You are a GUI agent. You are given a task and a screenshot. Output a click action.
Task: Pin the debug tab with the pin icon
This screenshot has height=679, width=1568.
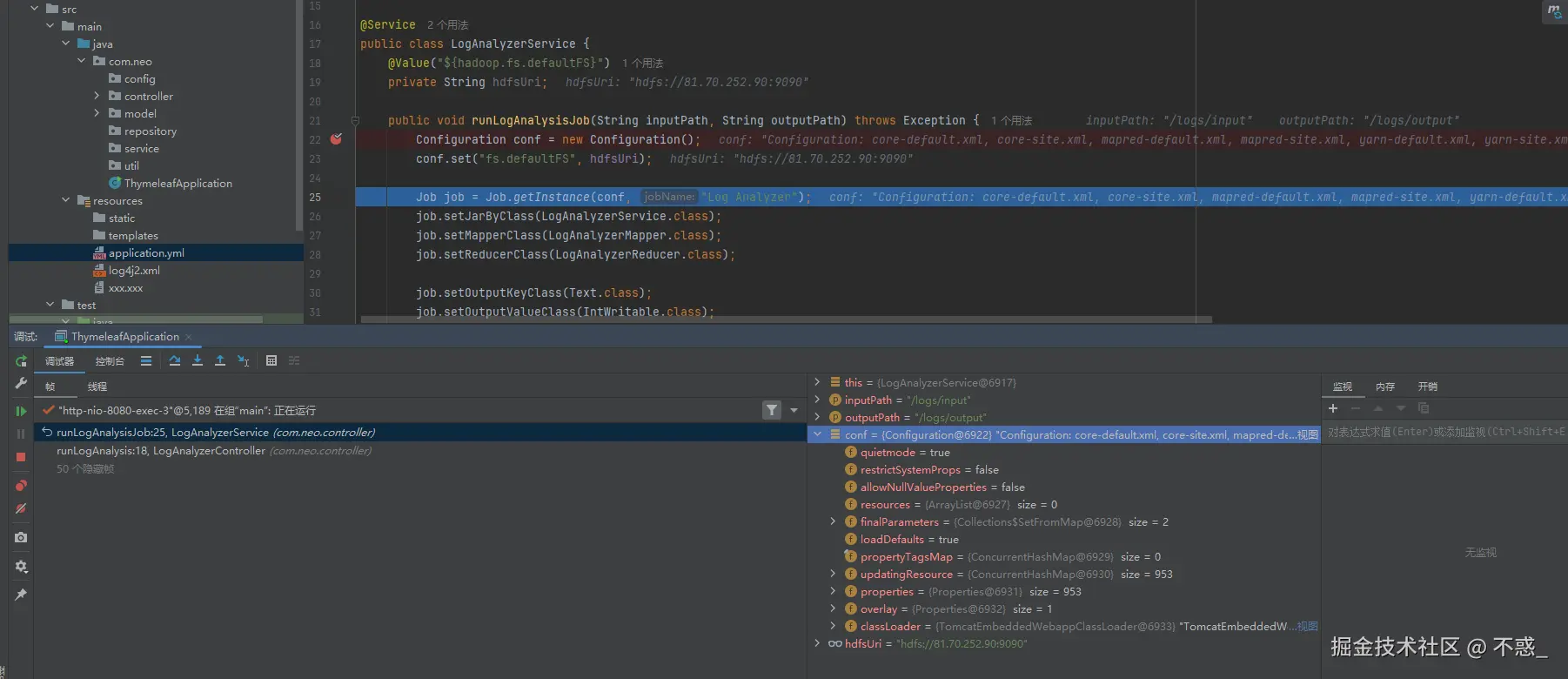point(21,595)
